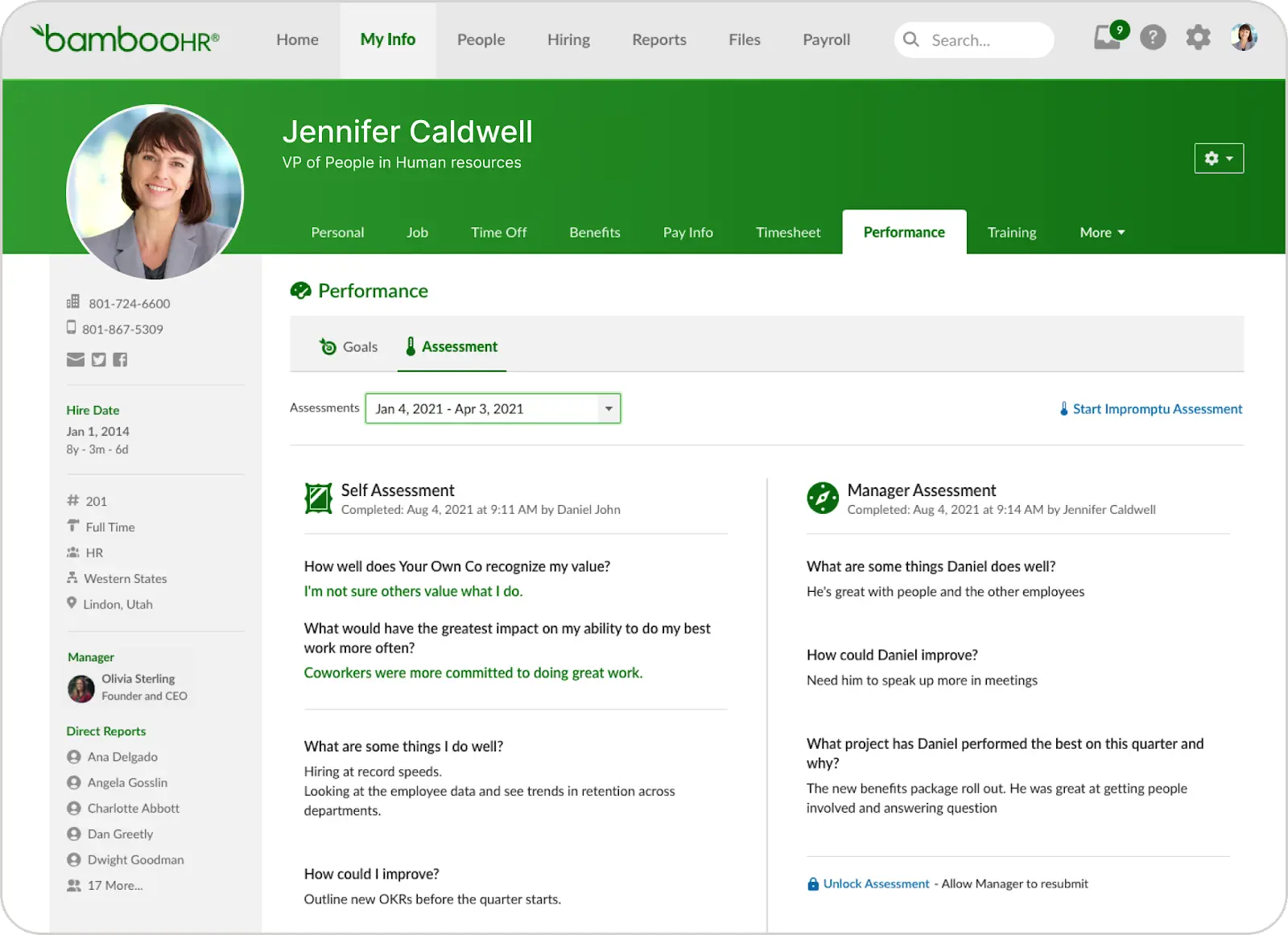Click Ana Delgado's person icon

click(74, 757)
